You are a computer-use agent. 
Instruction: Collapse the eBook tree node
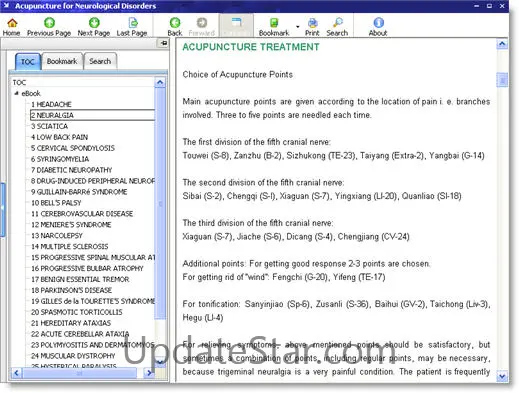16,93
